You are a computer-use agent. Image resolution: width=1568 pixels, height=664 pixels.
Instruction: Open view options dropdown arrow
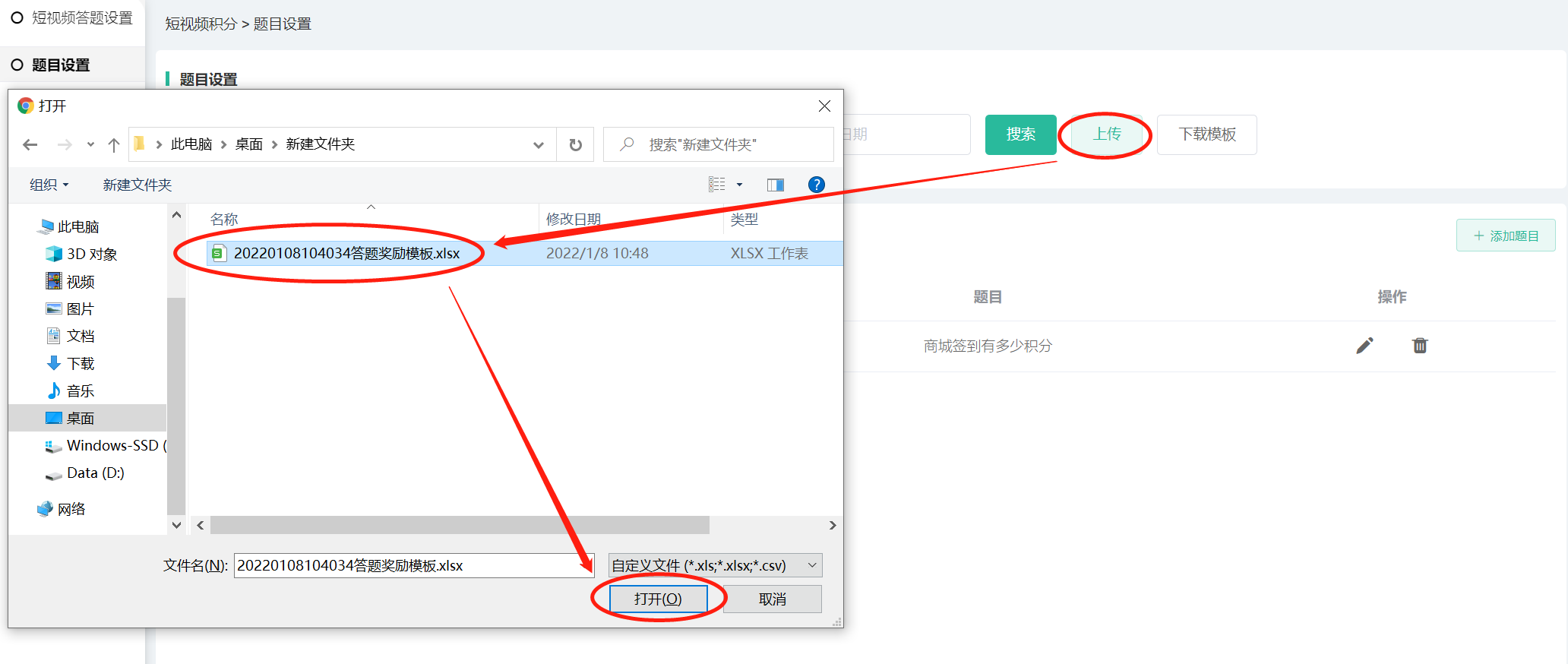pyautogui.click(x=739, y=185)
